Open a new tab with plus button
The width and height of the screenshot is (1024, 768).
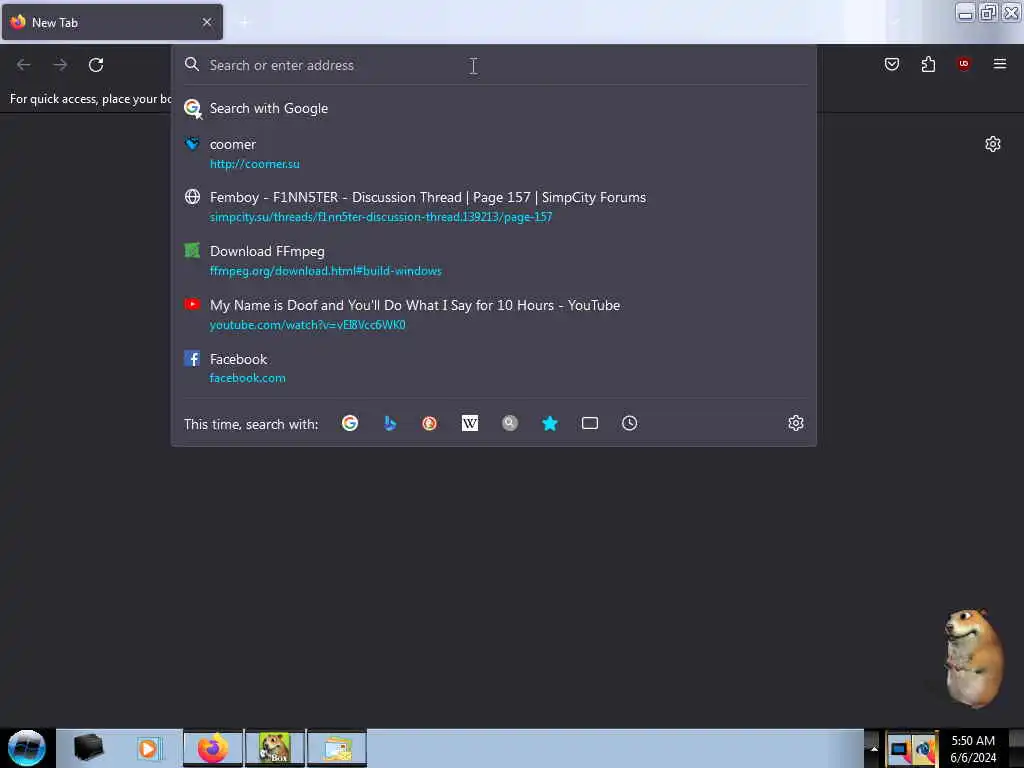coord(244,22)
